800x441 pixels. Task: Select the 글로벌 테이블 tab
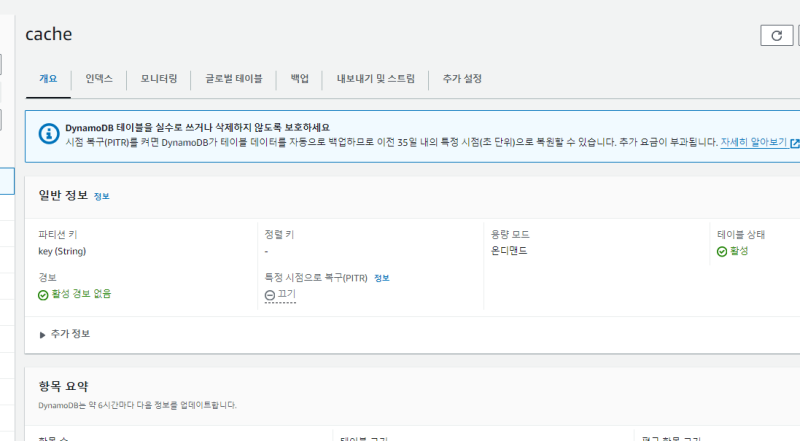pyautogui.click(x=233, y=78)
